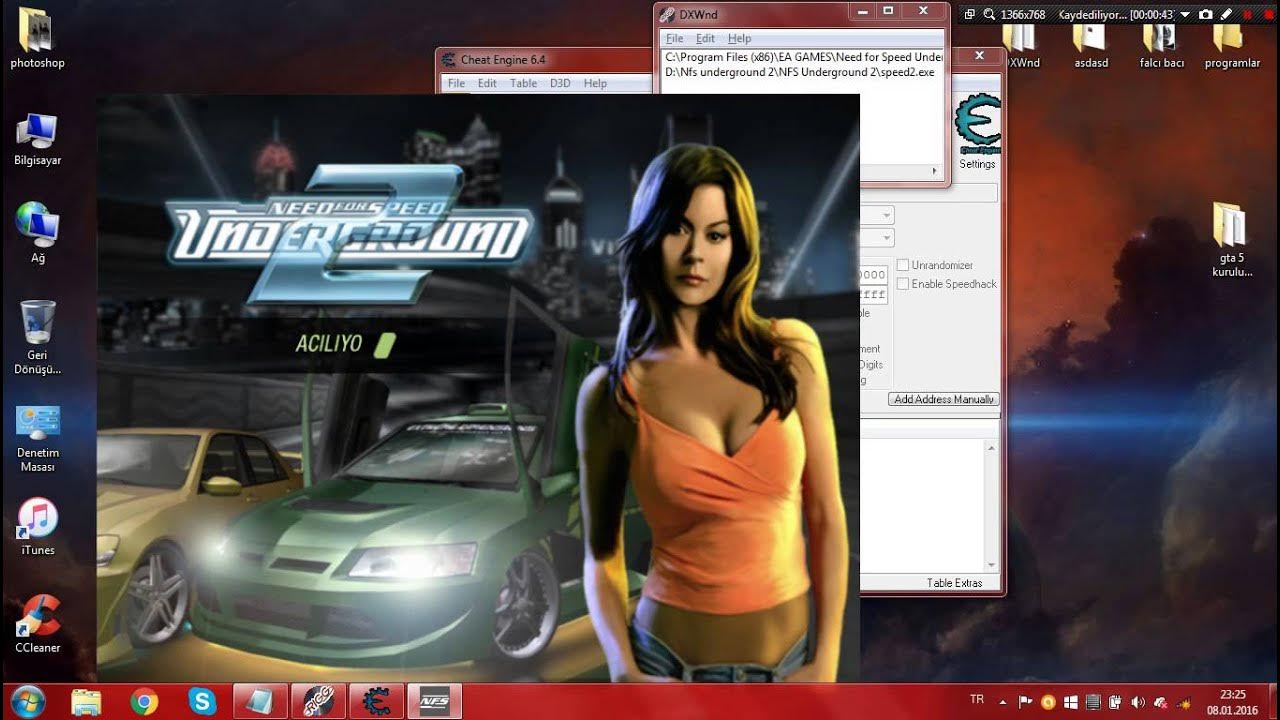Viewport: 1280px width, 720px height.
Task: Open the programlar folder
Action: click(1232, 45)
